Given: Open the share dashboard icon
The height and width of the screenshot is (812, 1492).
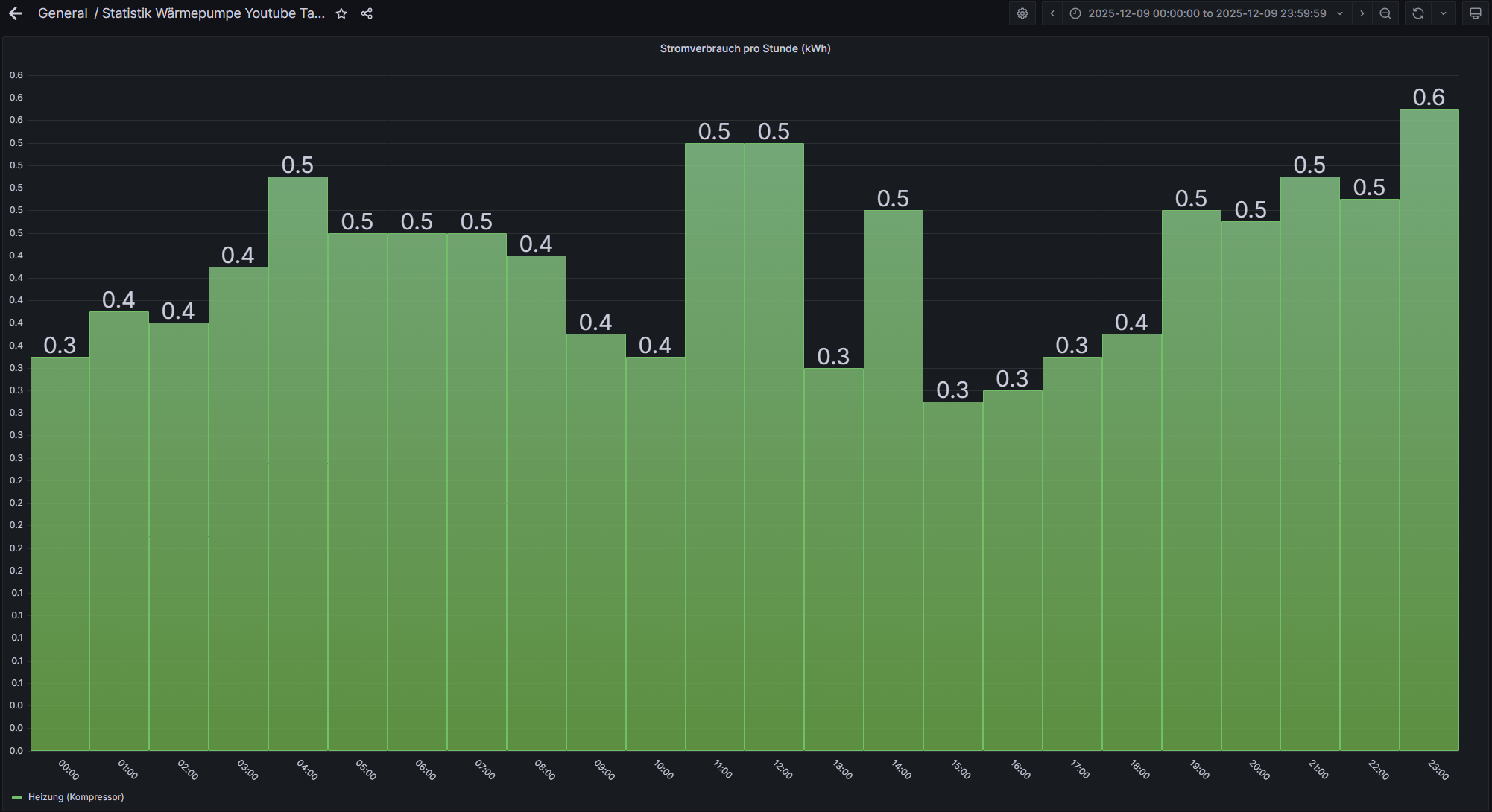Looking at the screenshot, I should coord(367,13).
